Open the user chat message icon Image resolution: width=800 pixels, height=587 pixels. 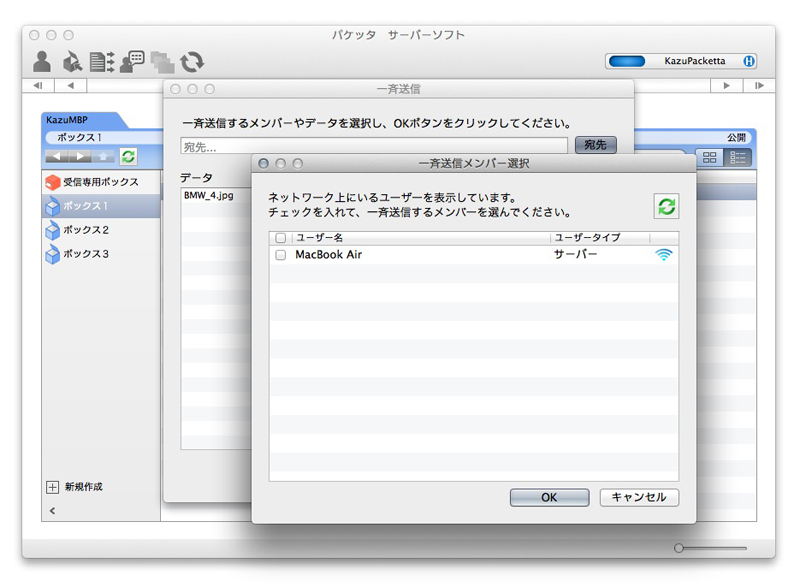[132, 62]
